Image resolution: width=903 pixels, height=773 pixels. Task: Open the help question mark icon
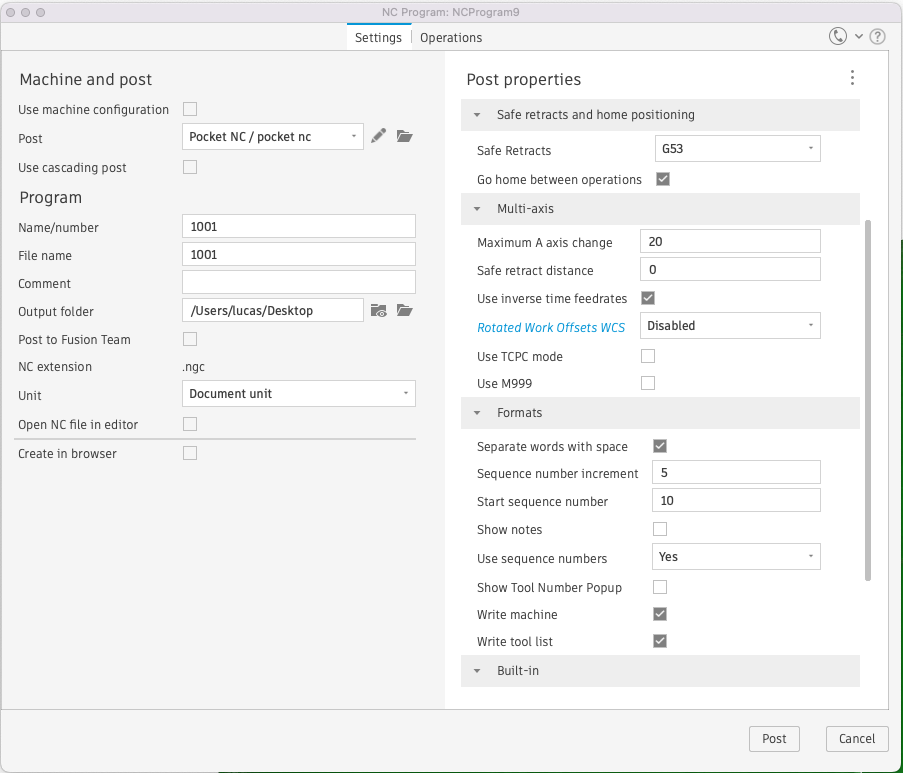pyautogui.click(x=877, y=37)
